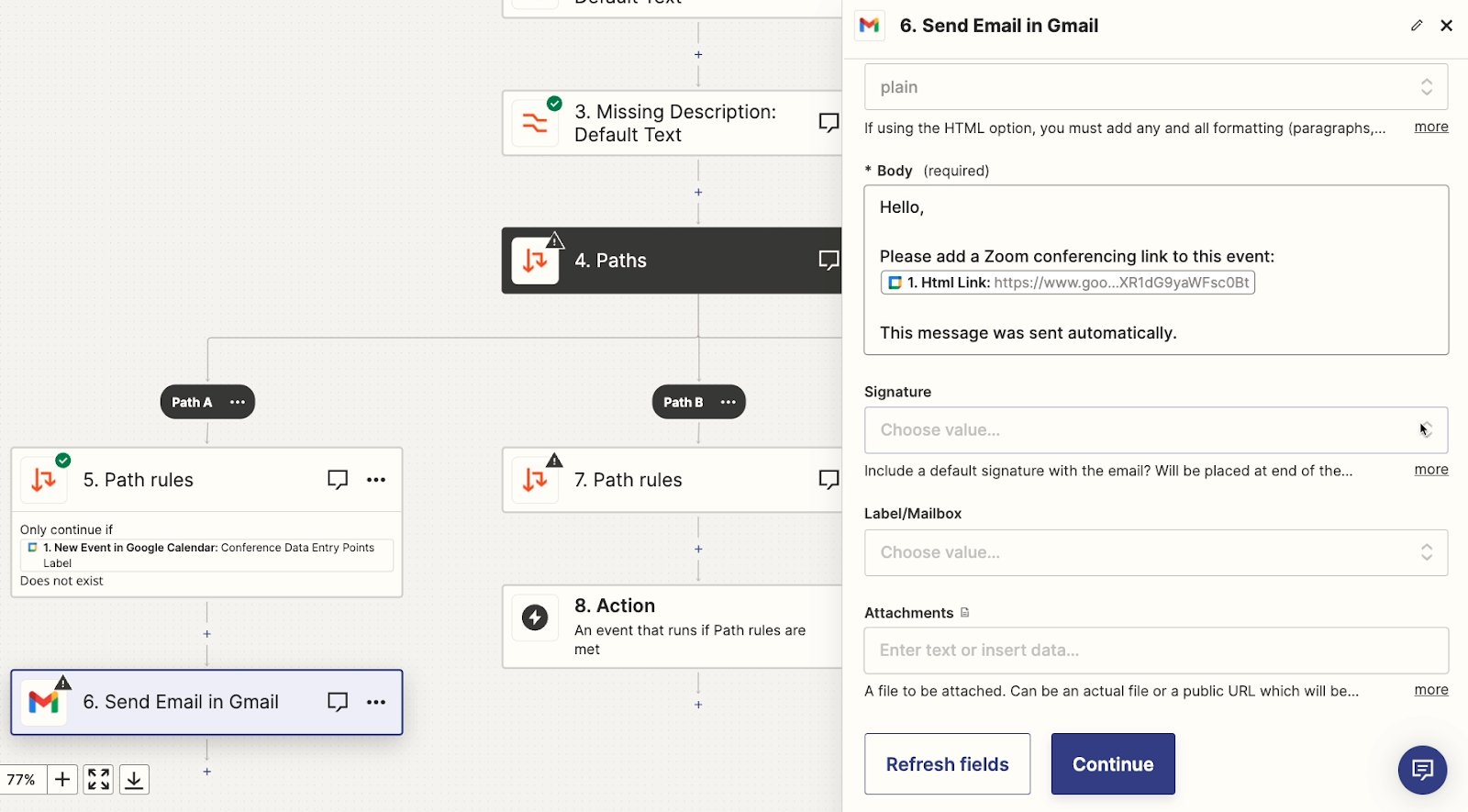Open comment icon on step 3 card
Screen dimensions: 1468x812
point(829,123)
